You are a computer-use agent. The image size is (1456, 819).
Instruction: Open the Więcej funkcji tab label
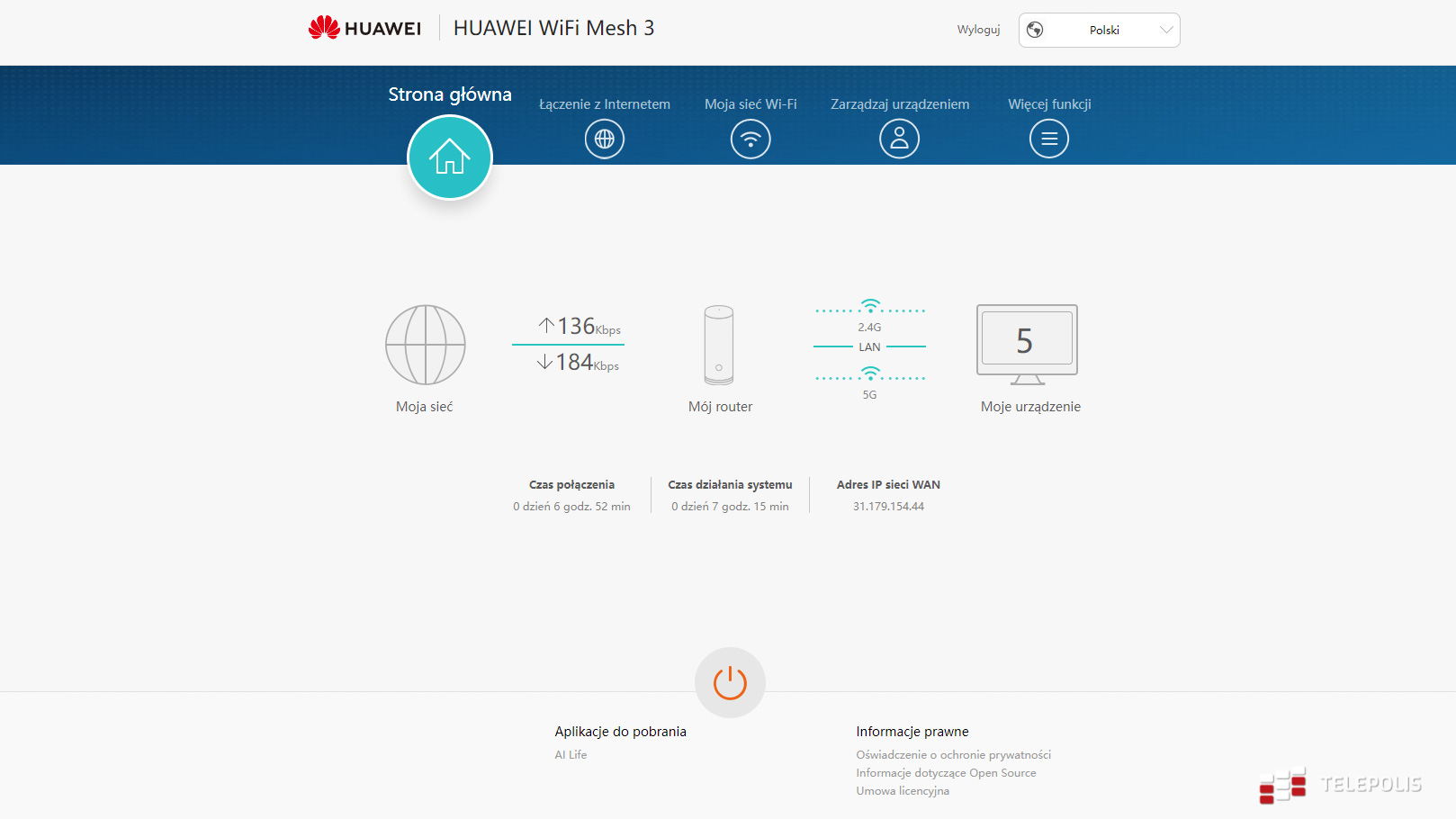(1049, 104)
